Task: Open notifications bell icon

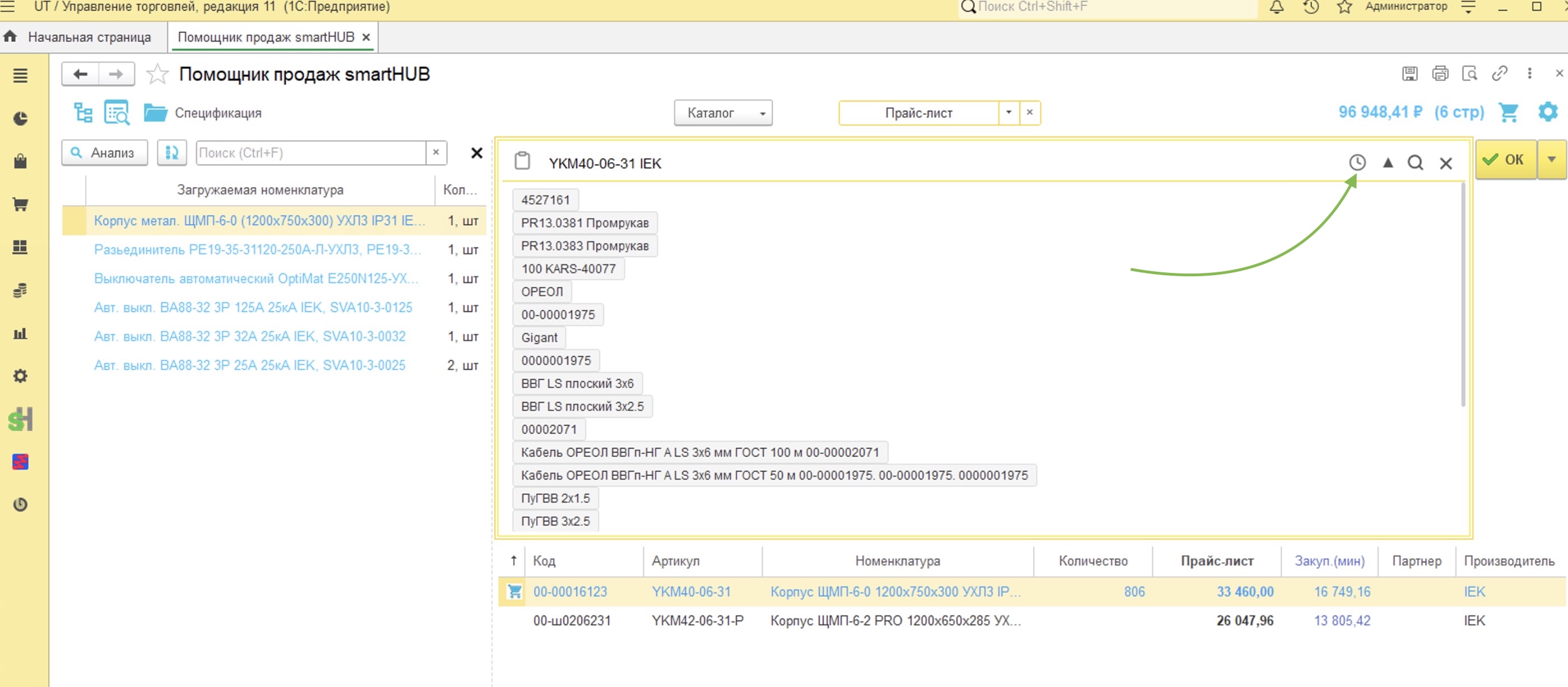Action: 1277,7
